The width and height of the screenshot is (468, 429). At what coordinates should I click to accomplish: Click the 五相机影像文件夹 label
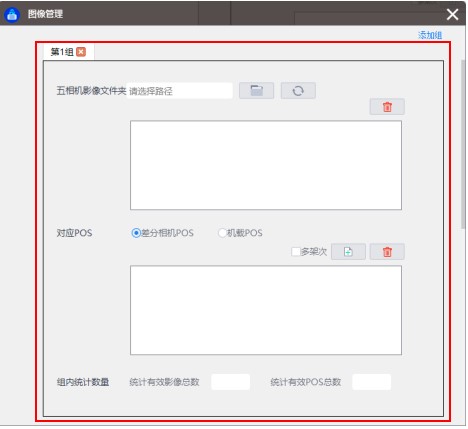tap(91, 91)
